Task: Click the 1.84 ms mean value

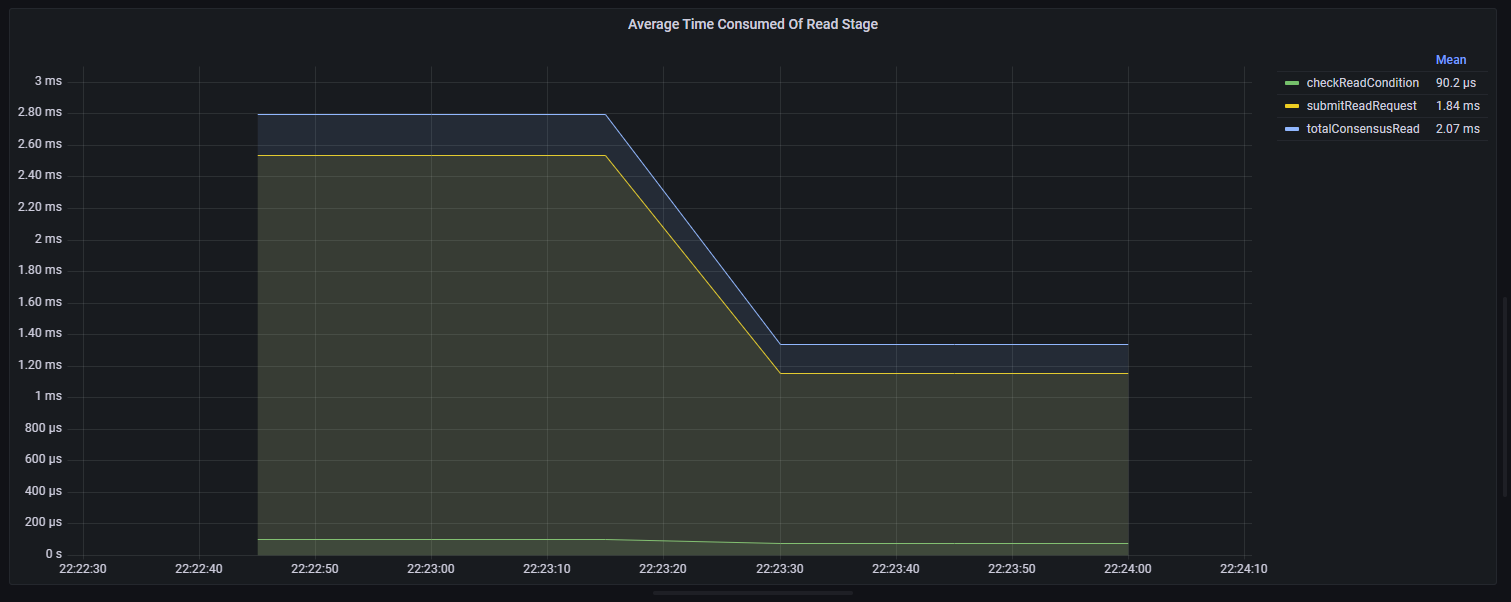Action: [1457, 106]
